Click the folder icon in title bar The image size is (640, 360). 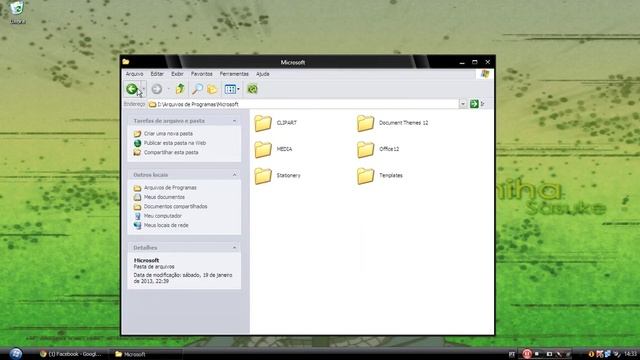pyautogui.click(x=126, y=62)
